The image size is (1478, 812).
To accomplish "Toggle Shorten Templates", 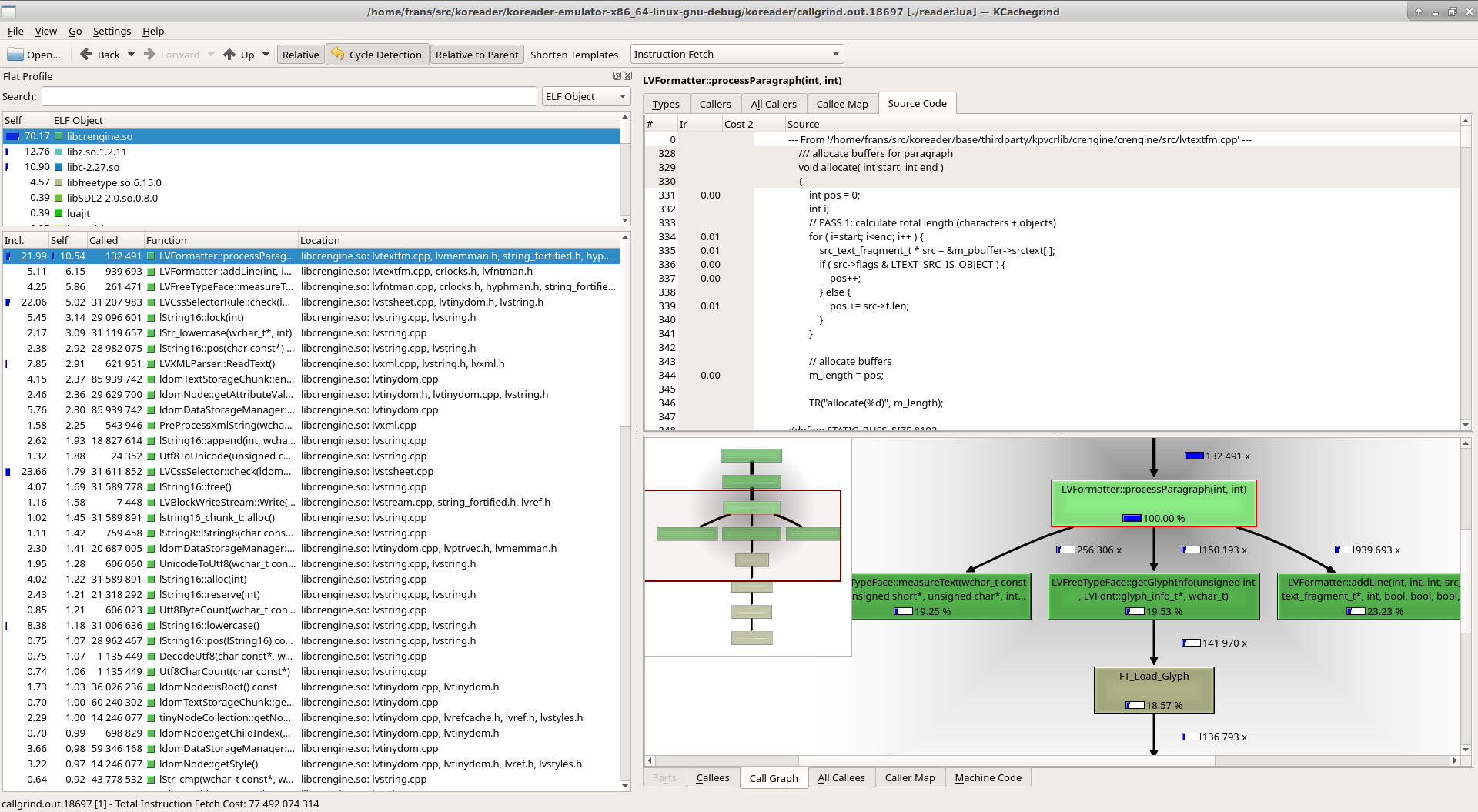I will pyautogui.click(x=574, y=55).
